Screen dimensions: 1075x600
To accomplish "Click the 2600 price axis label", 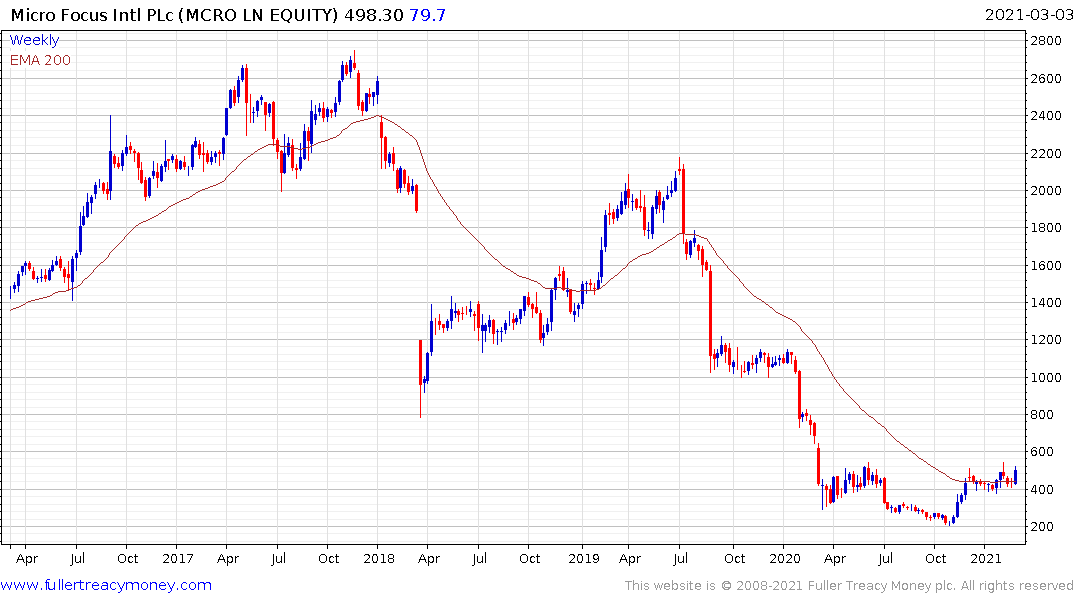I will coord(1046,78).
